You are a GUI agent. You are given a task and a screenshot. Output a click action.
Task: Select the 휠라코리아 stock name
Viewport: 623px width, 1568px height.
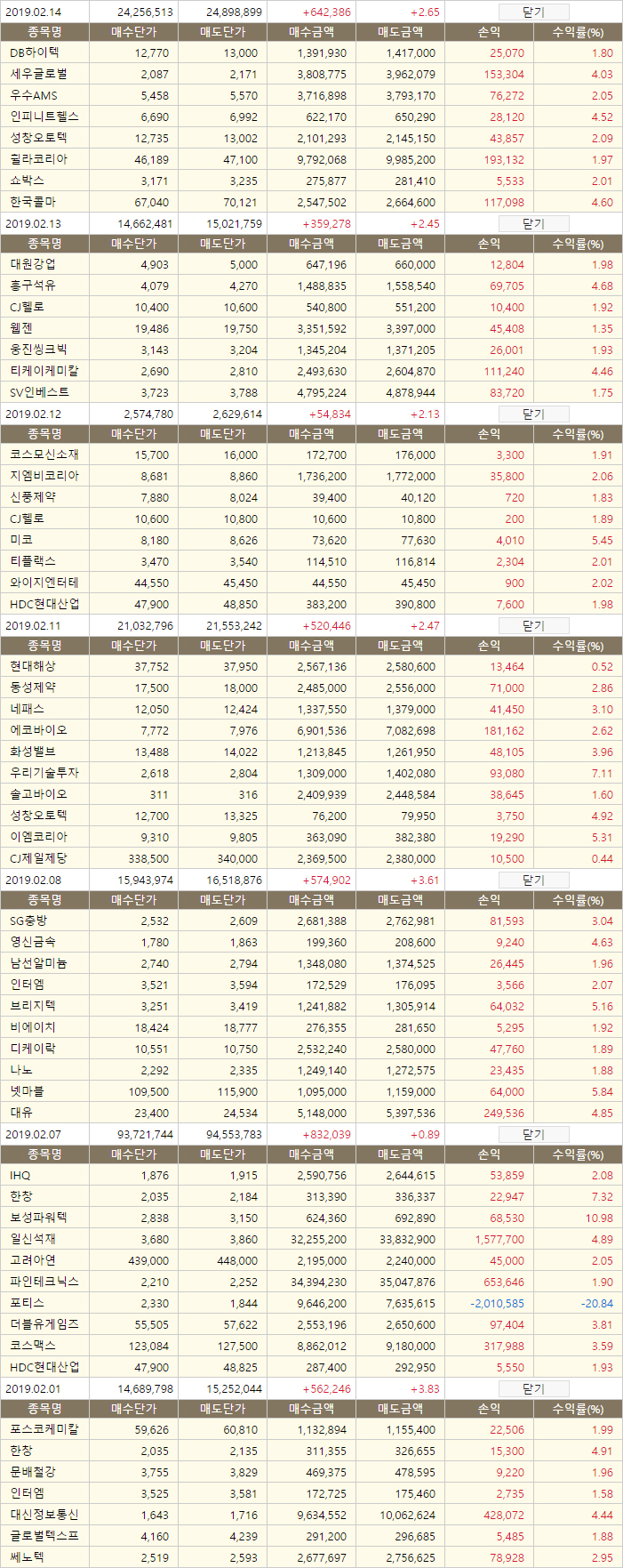(38, 160)
